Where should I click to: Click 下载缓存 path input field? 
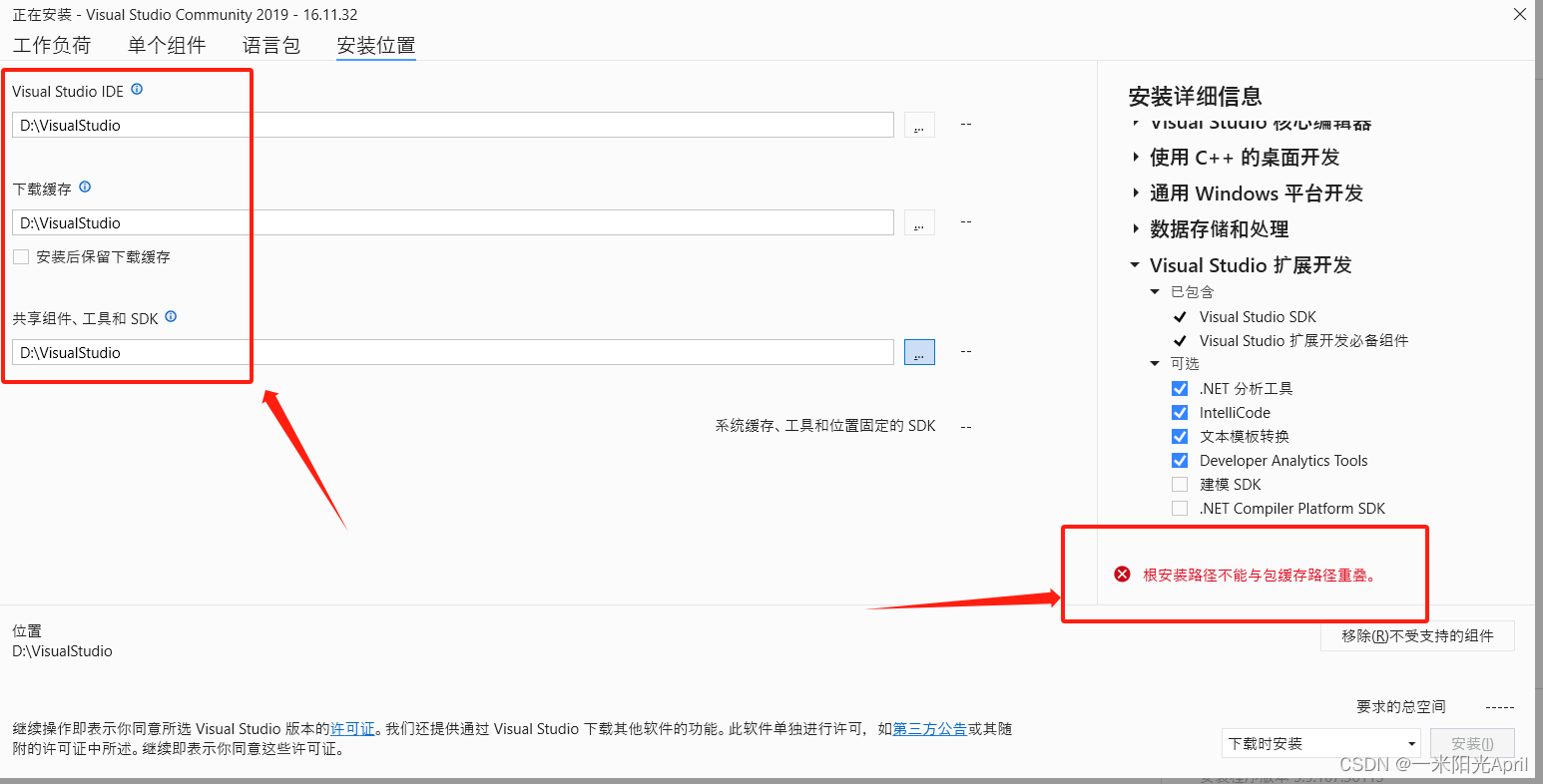(453, 222)
